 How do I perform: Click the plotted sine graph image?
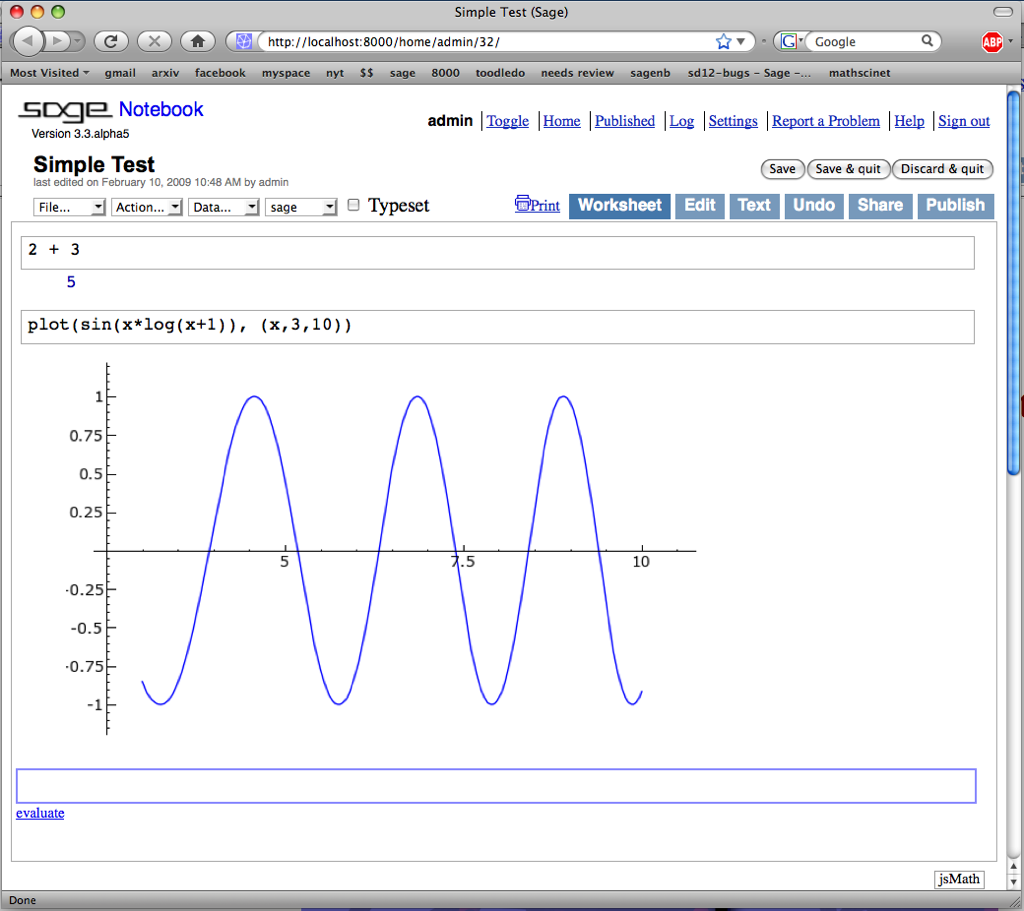(381, 549)
